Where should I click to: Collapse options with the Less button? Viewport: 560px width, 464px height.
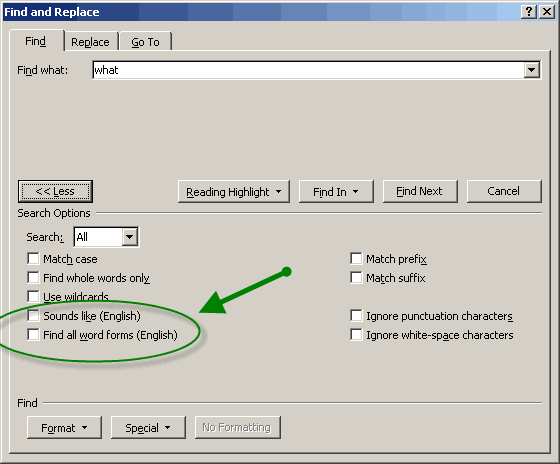[x=55, y=191]
